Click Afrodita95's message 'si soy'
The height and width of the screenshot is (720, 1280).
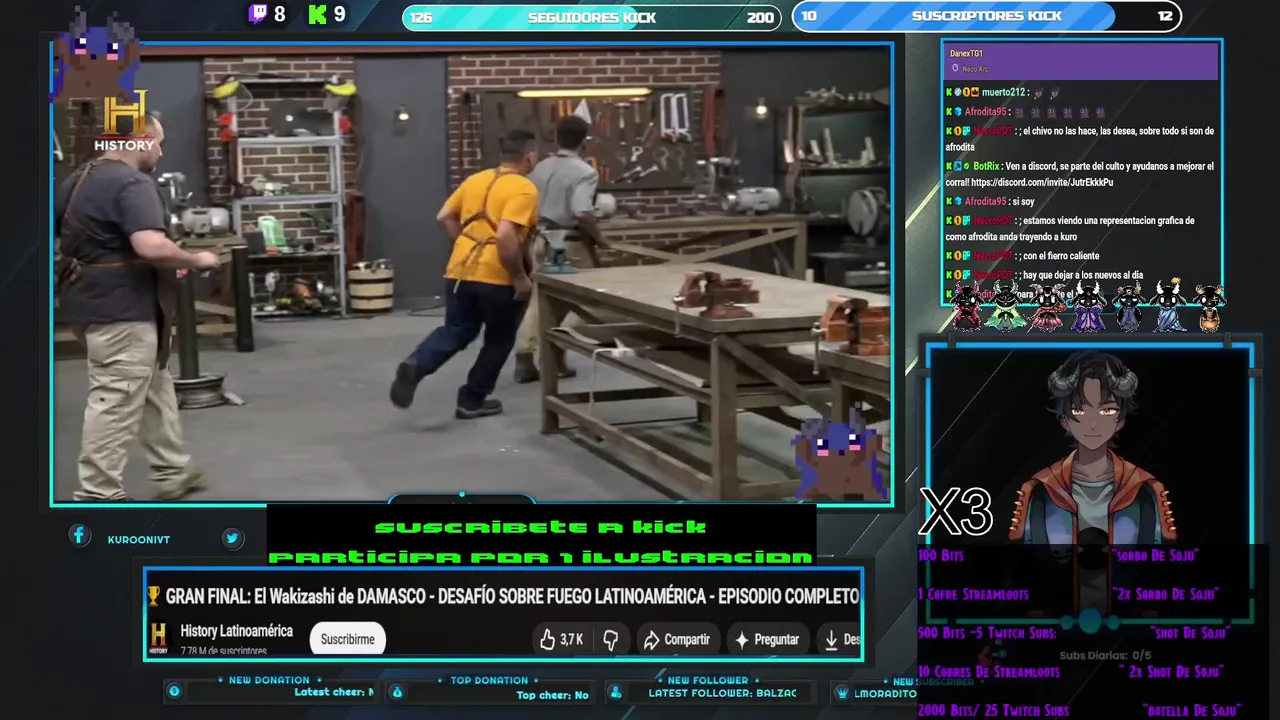tap(1023, 202)
